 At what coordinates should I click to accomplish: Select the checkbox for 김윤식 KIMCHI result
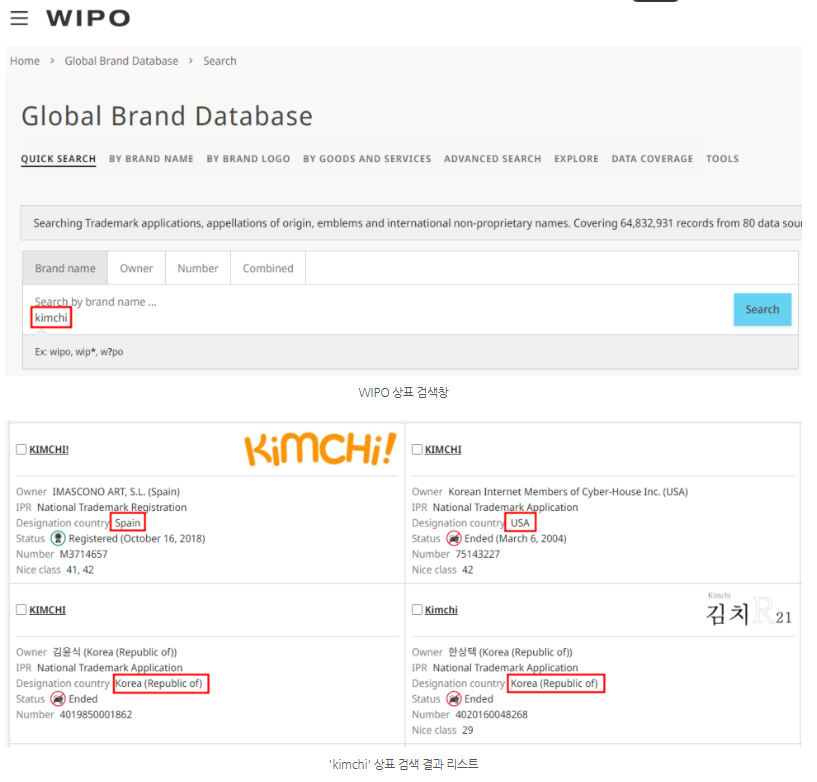(21, 610)
